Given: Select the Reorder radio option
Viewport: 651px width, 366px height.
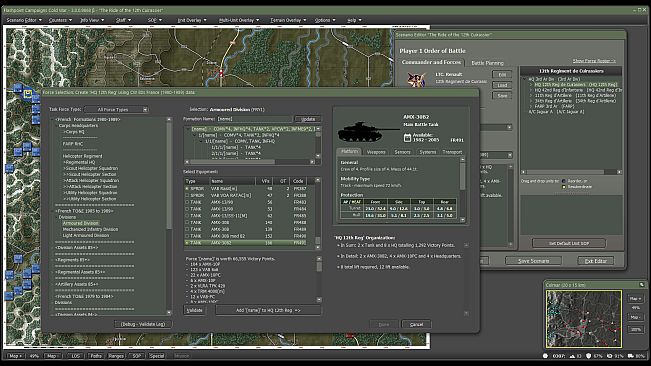Looking at the screenshot, I should point(564,181).
